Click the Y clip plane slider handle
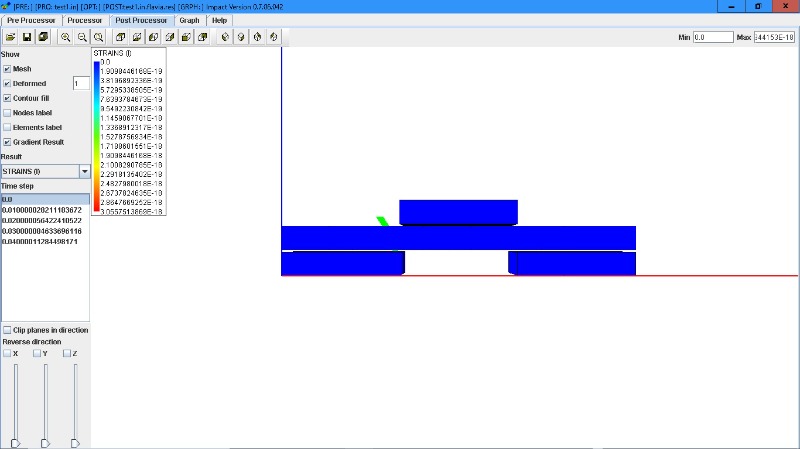The width and height of the screenshot is (800, 449). click(x=45, y=443)
